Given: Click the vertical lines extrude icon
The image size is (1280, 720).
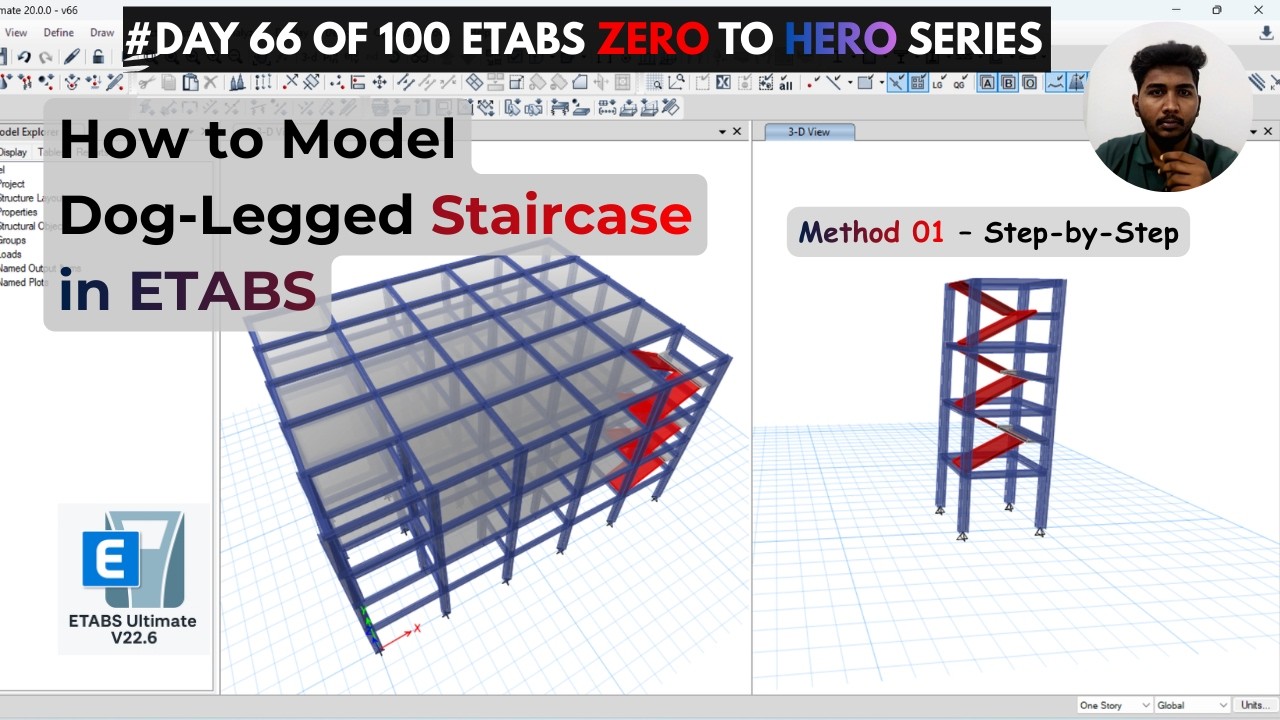Looking at the screenshot, I should click(262, 83).
